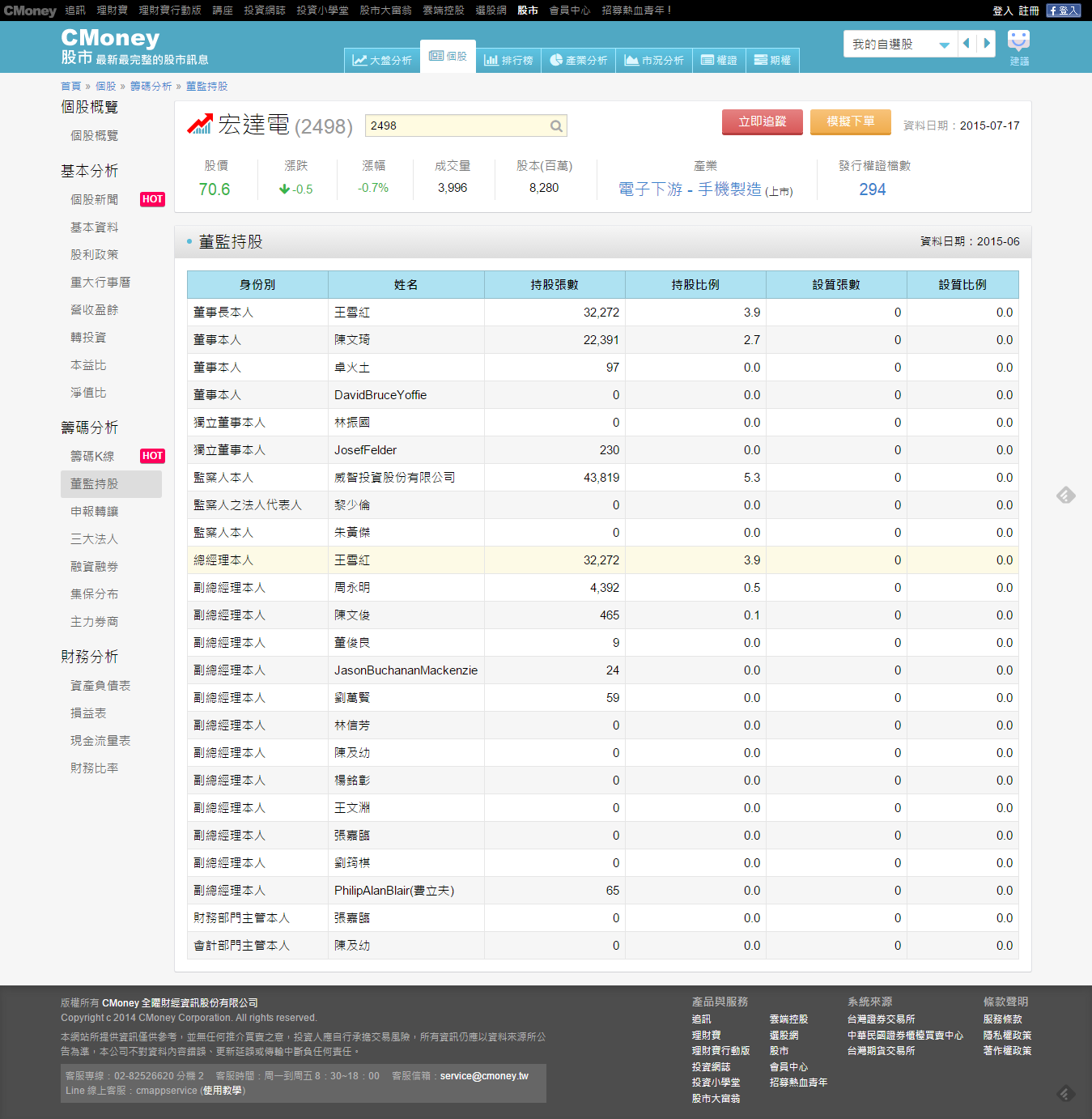1092x1119 pixels.
Task: Open 現金流量表 in the sidebar
Action: click(100, 740)
